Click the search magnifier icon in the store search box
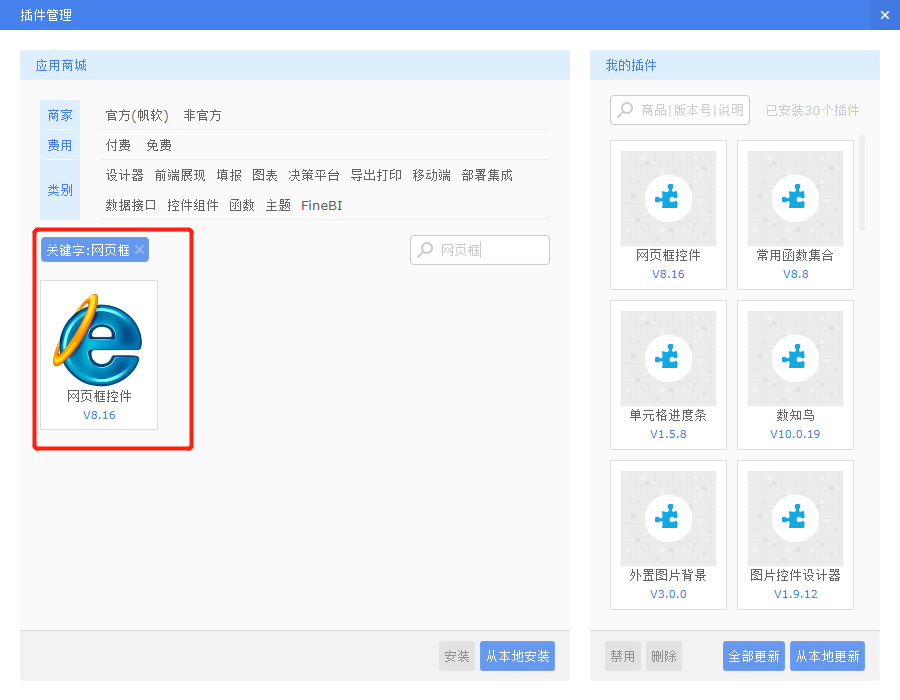Image resolution: width=900 pixels, height=700 pixels. (x=425, y=250)
